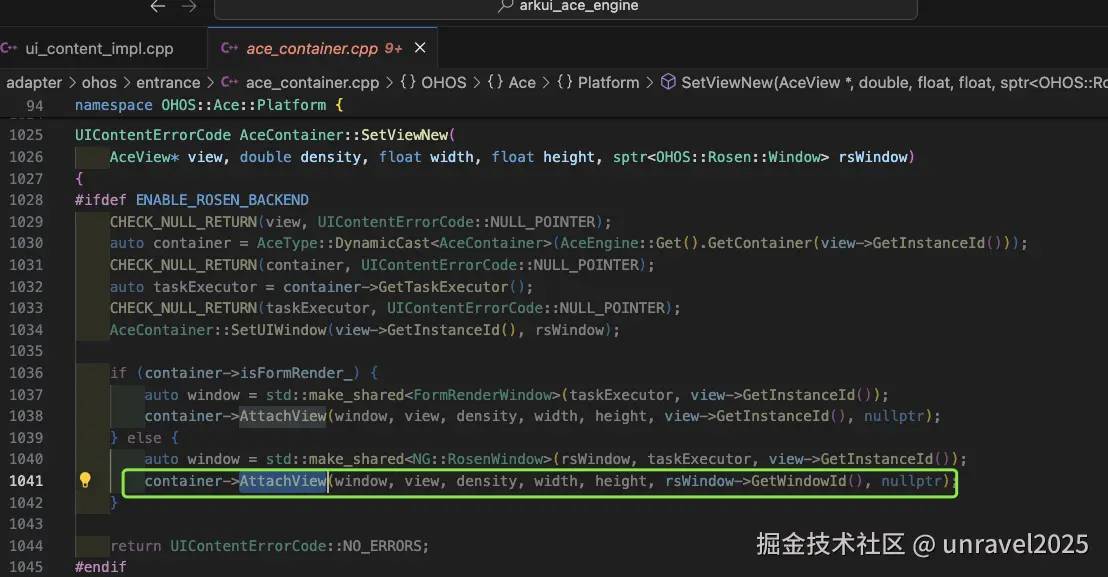Click AttachView on line 1038
This screenshot has height=577, width=1108.
point(283,416)
